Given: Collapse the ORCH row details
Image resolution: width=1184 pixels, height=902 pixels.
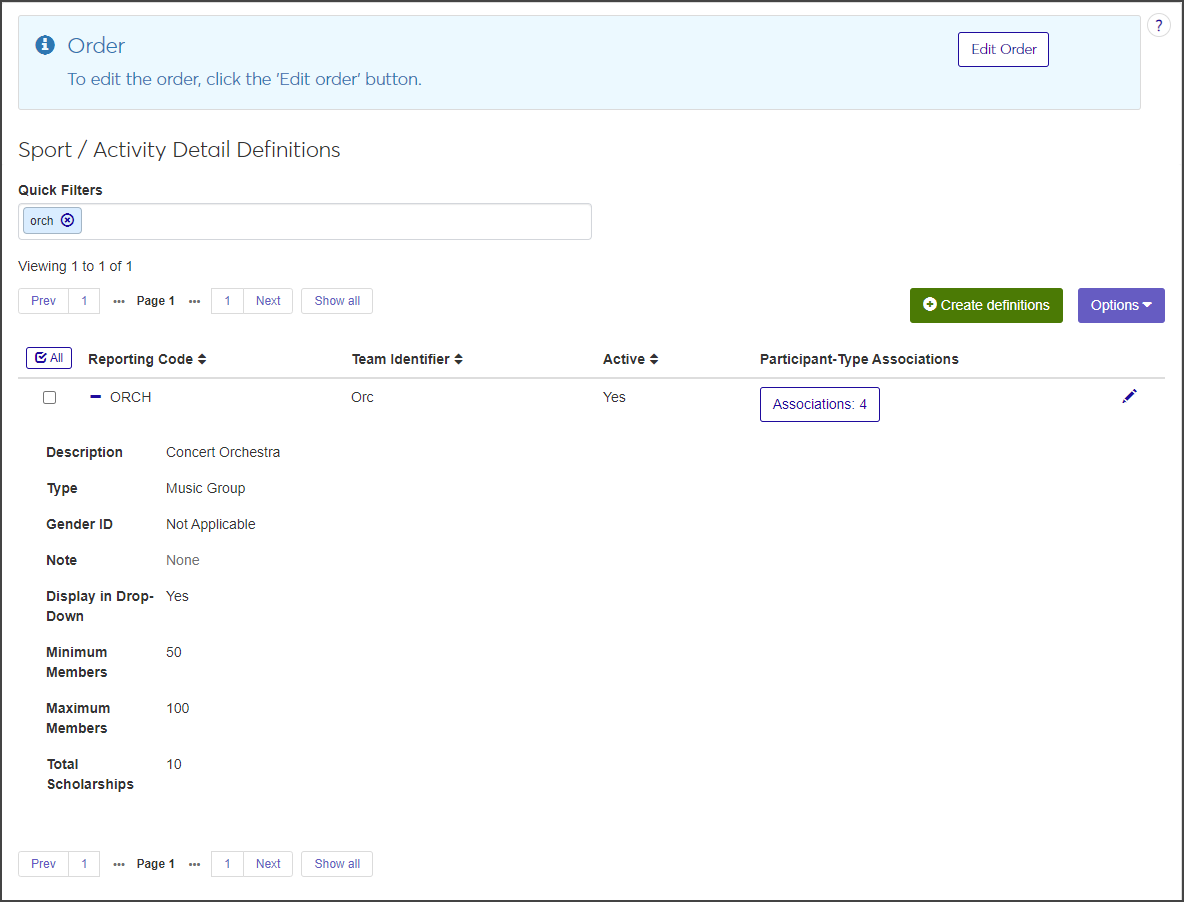Looking at the screenshot, I should 96,397.
